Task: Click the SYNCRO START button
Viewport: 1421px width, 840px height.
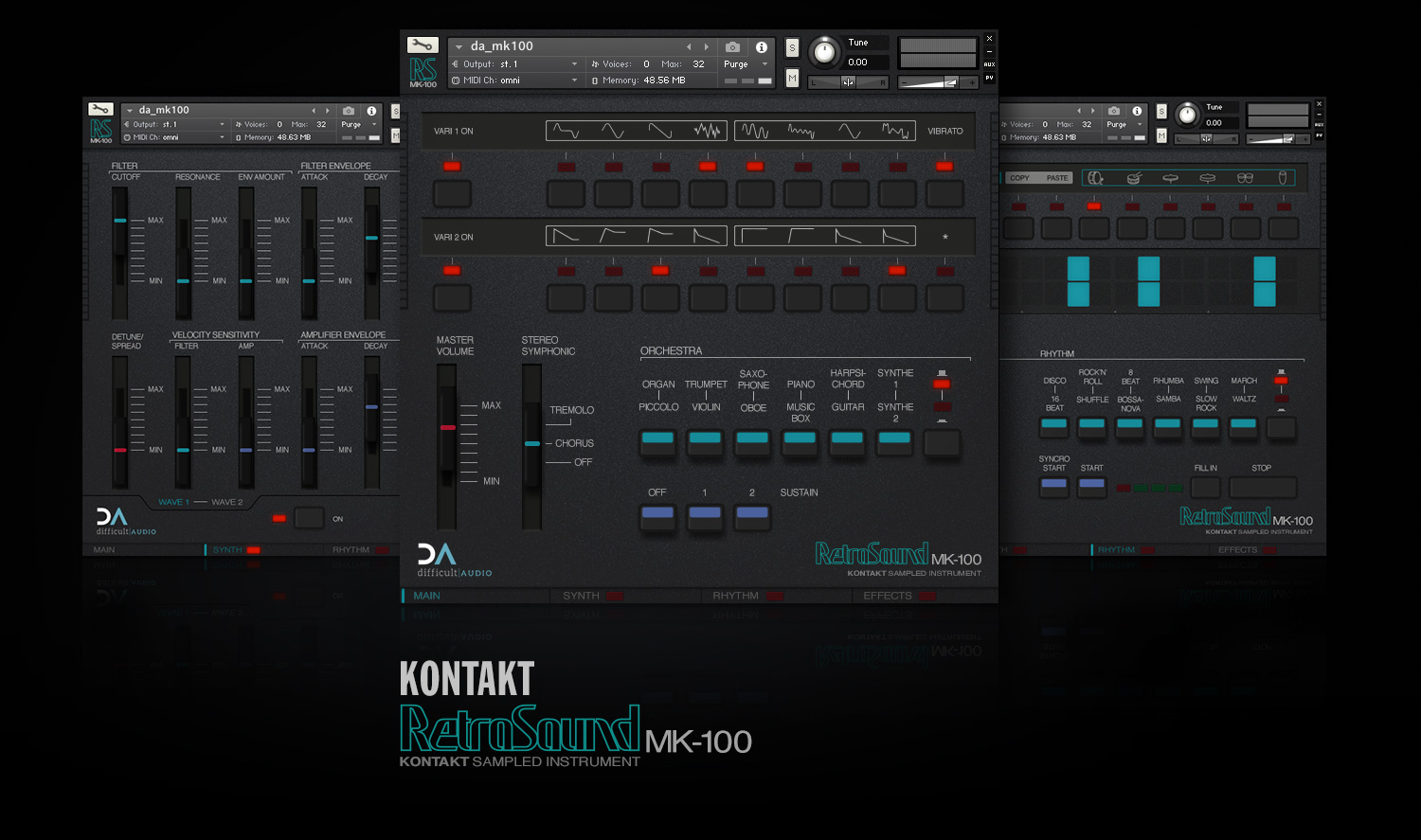Action: tap(1053, 488)
